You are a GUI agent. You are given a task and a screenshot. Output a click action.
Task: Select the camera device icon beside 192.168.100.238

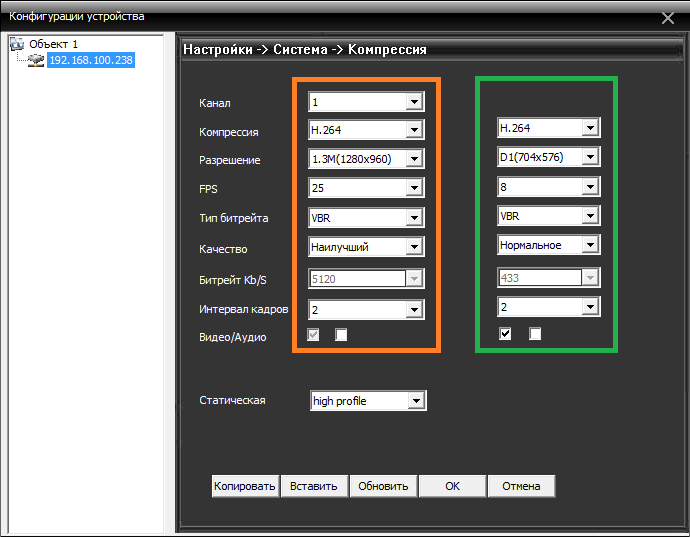pyautogui.click(x=36, y=60)
